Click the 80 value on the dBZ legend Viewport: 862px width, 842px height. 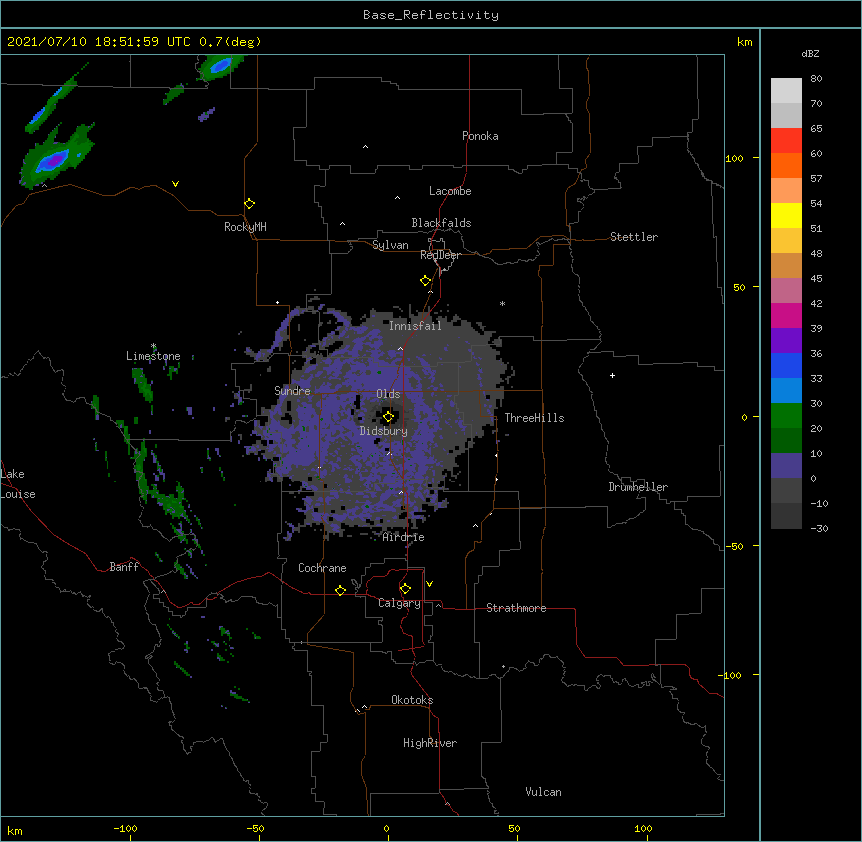816,79
